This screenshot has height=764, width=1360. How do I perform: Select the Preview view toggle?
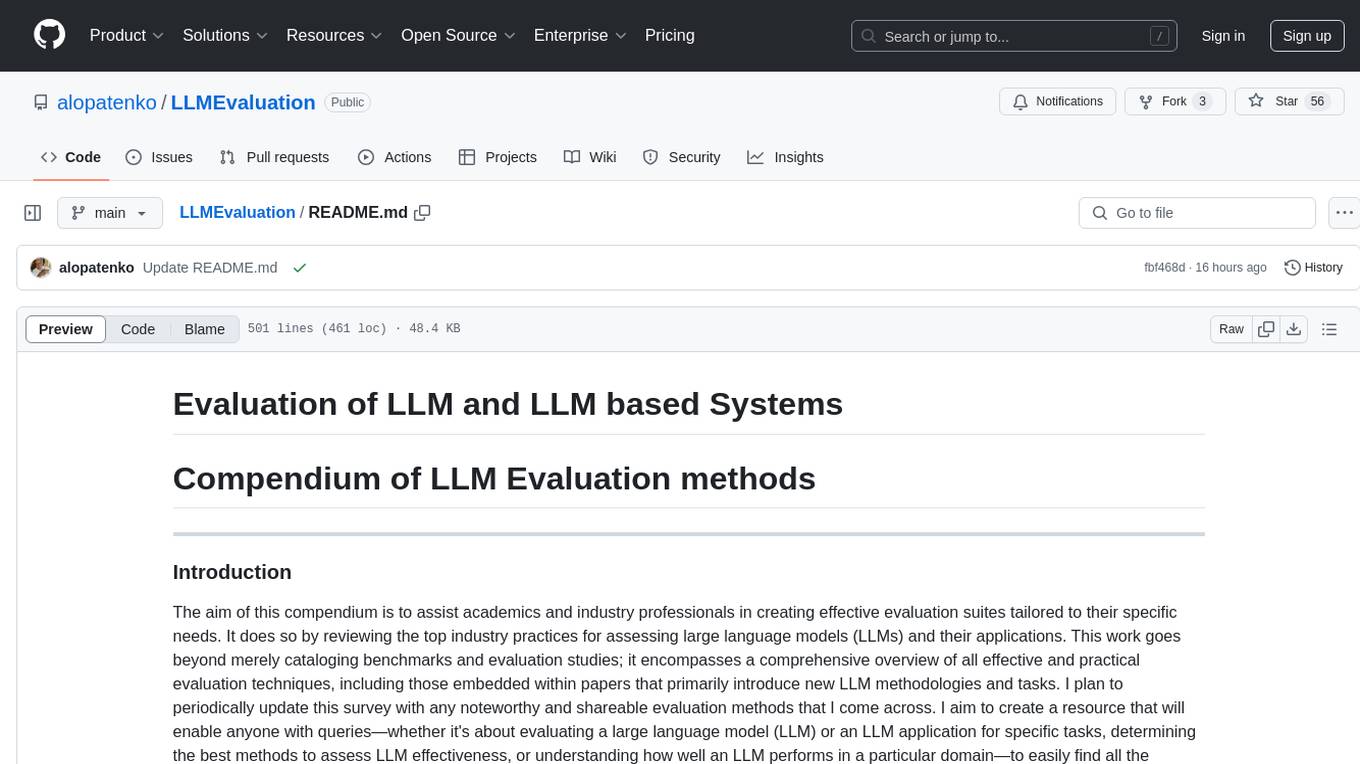click(x=66, y=329)
